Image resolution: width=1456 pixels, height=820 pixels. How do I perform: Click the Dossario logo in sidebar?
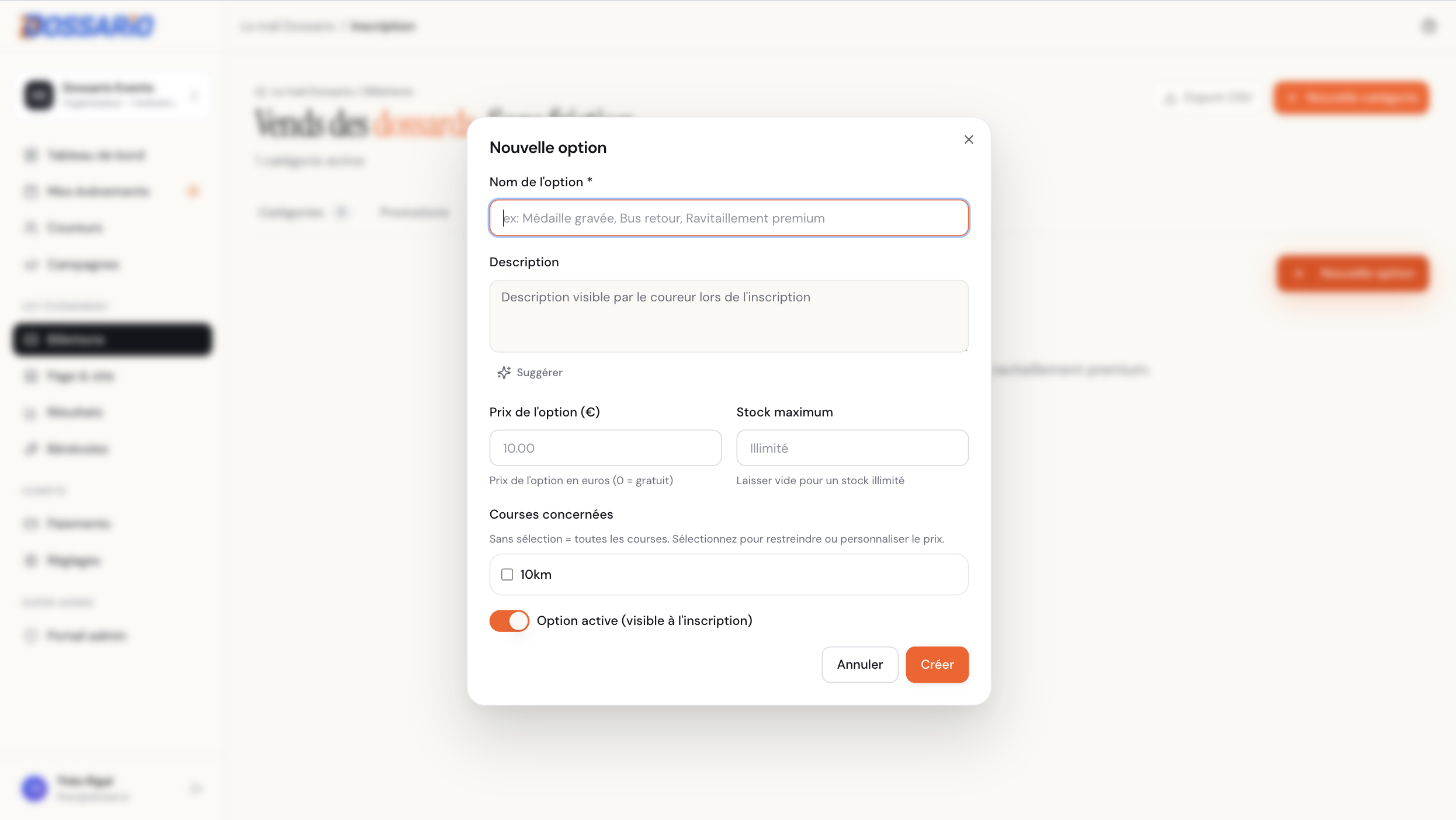point(88,26)
